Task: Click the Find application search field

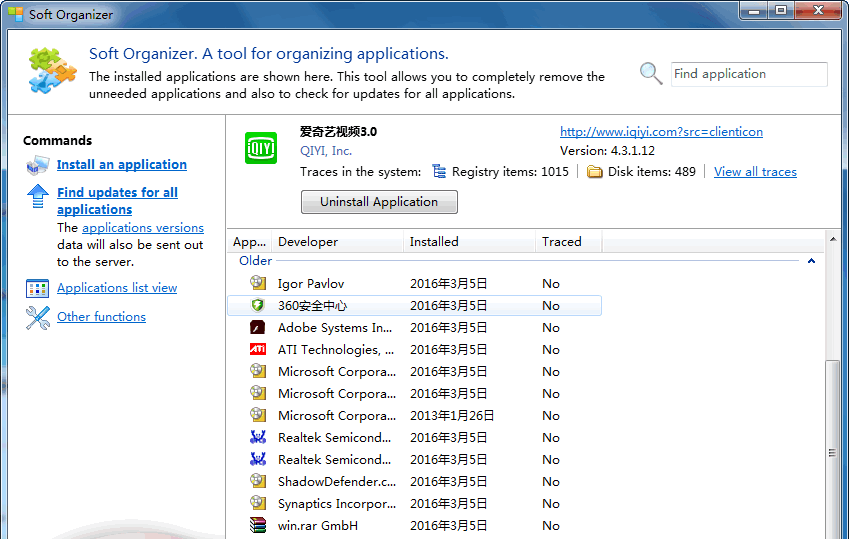Action: click(x=748, y=74)
